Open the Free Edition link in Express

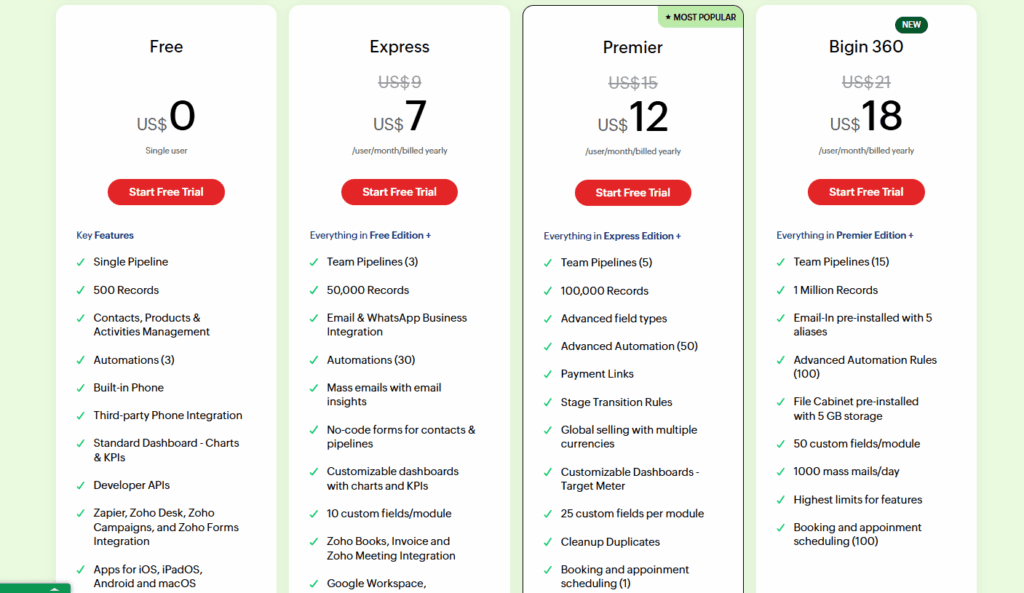pos(397,236)
